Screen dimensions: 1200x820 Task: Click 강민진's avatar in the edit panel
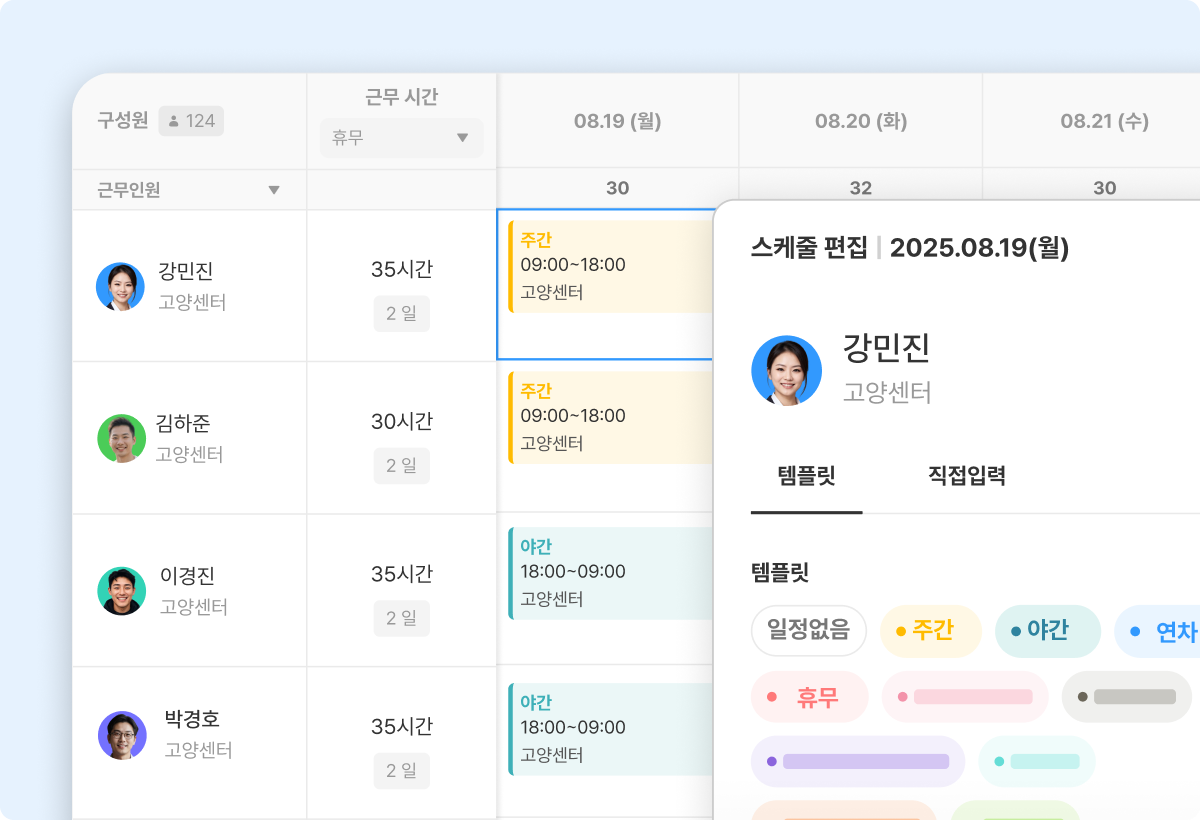coord(787,370)
